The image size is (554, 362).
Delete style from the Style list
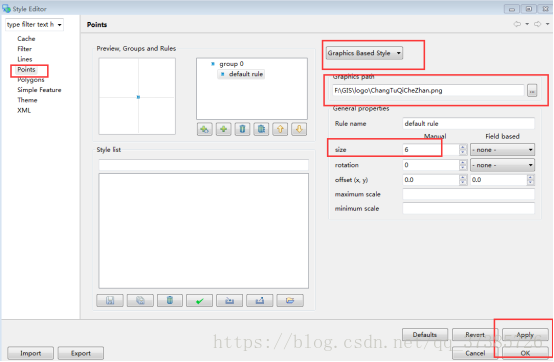tap(170, 301)
